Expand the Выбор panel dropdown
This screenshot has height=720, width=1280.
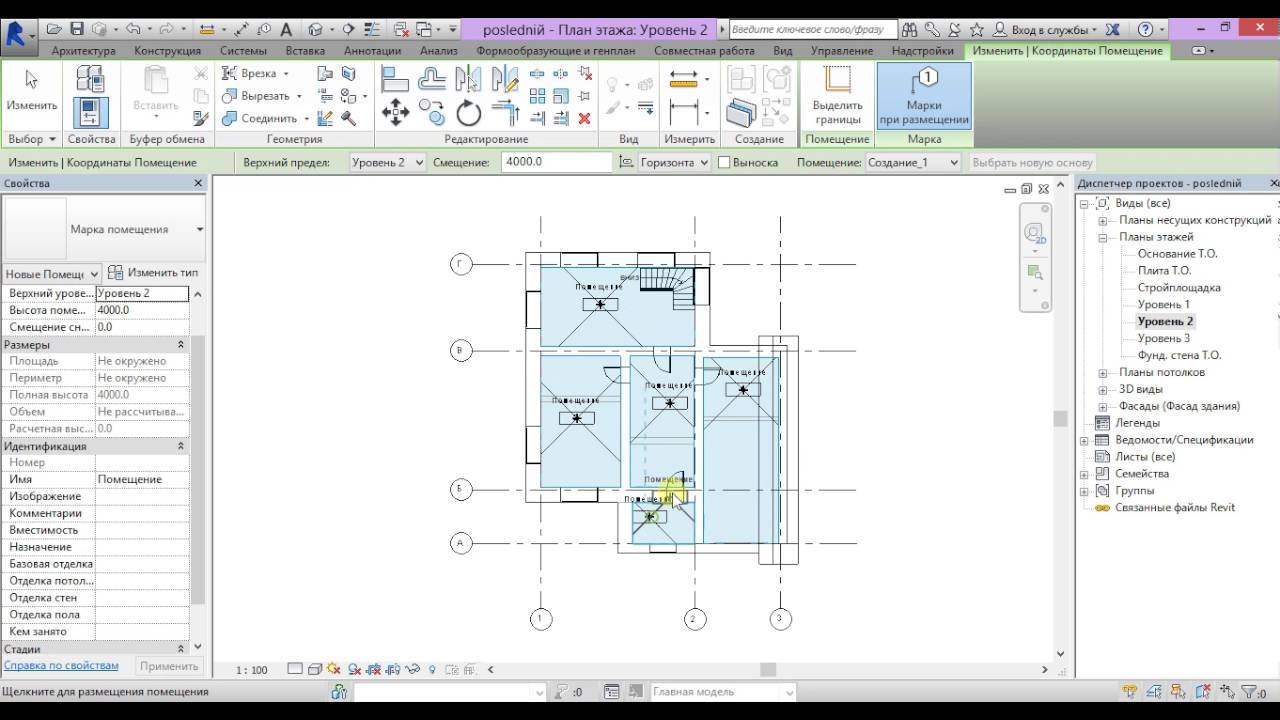pos(31,139)
